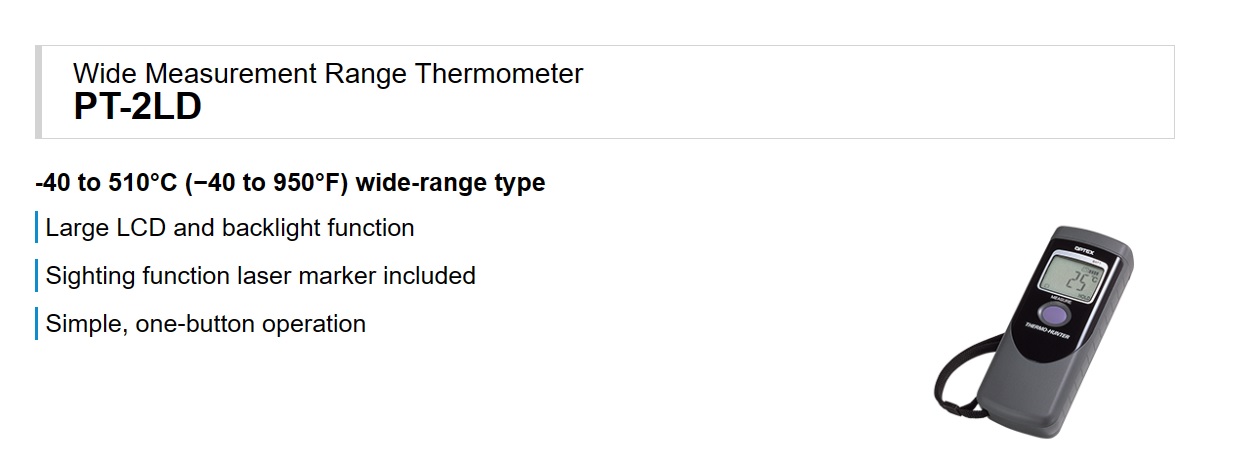1243x458 pixels.
Task: Click the Sighting function laser marker included line
Action: click(261, 276)
